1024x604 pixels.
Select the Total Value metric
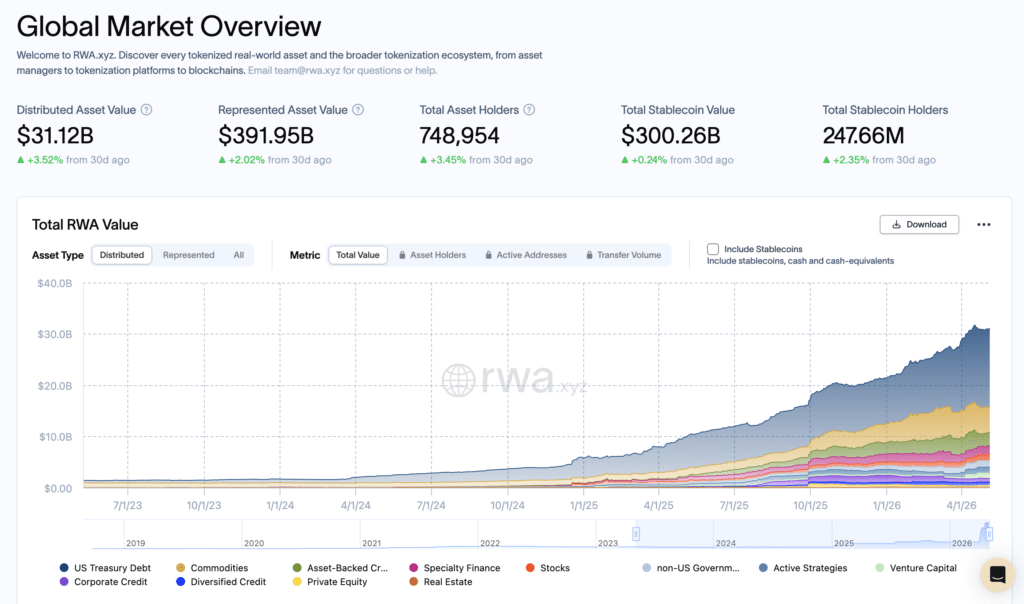click(358, 255)
